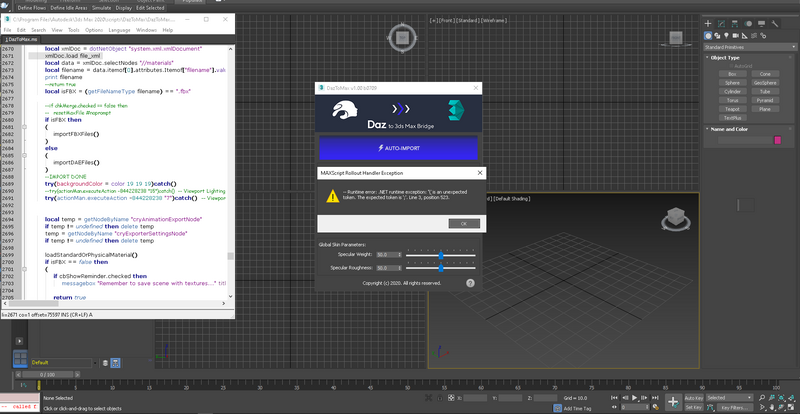Click OK in the exception dialog
The width and height of the screenshot is (800, 414).
point(464,224)
